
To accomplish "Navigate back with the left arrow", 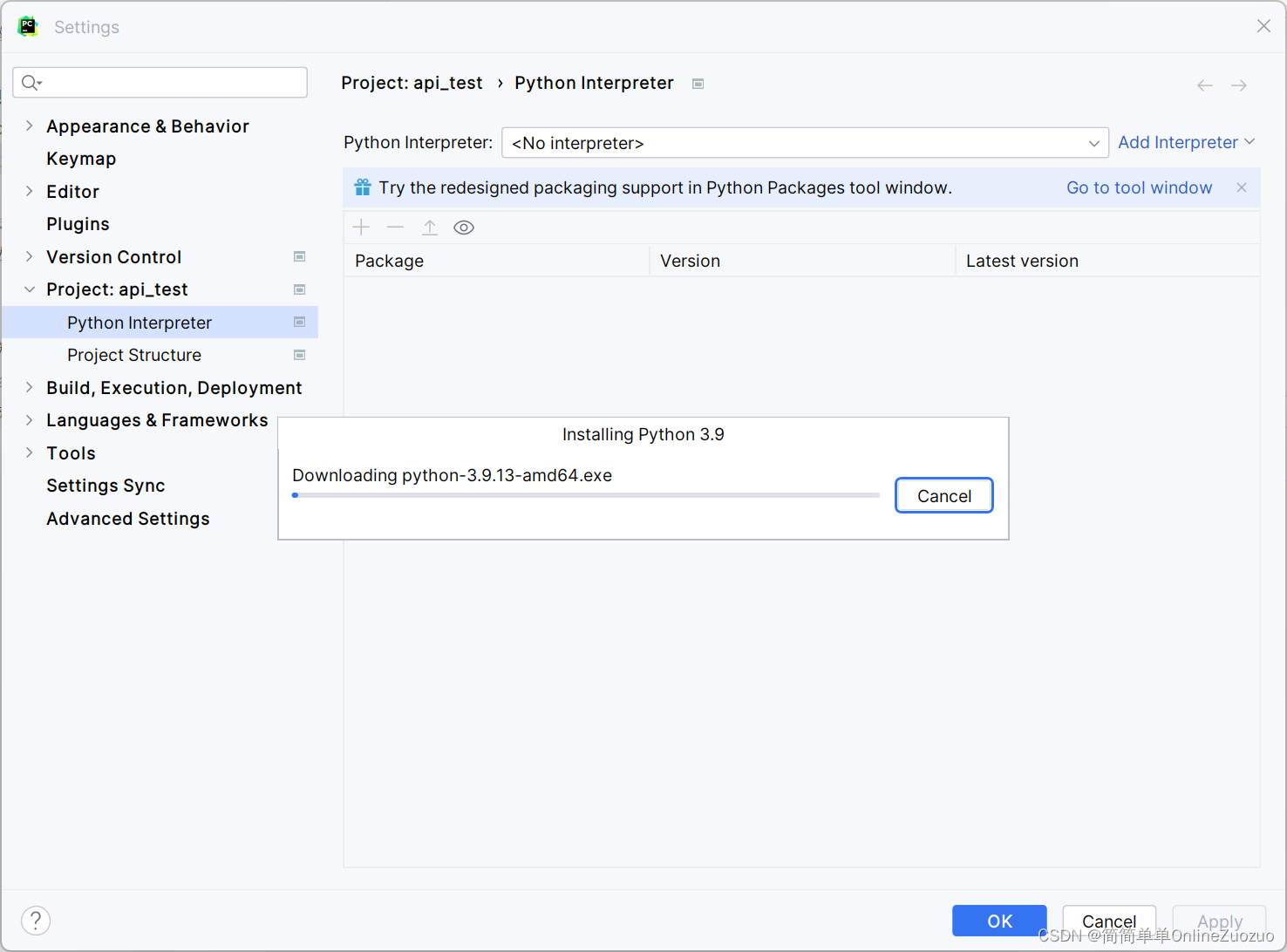I will [x=1205, y=85].
